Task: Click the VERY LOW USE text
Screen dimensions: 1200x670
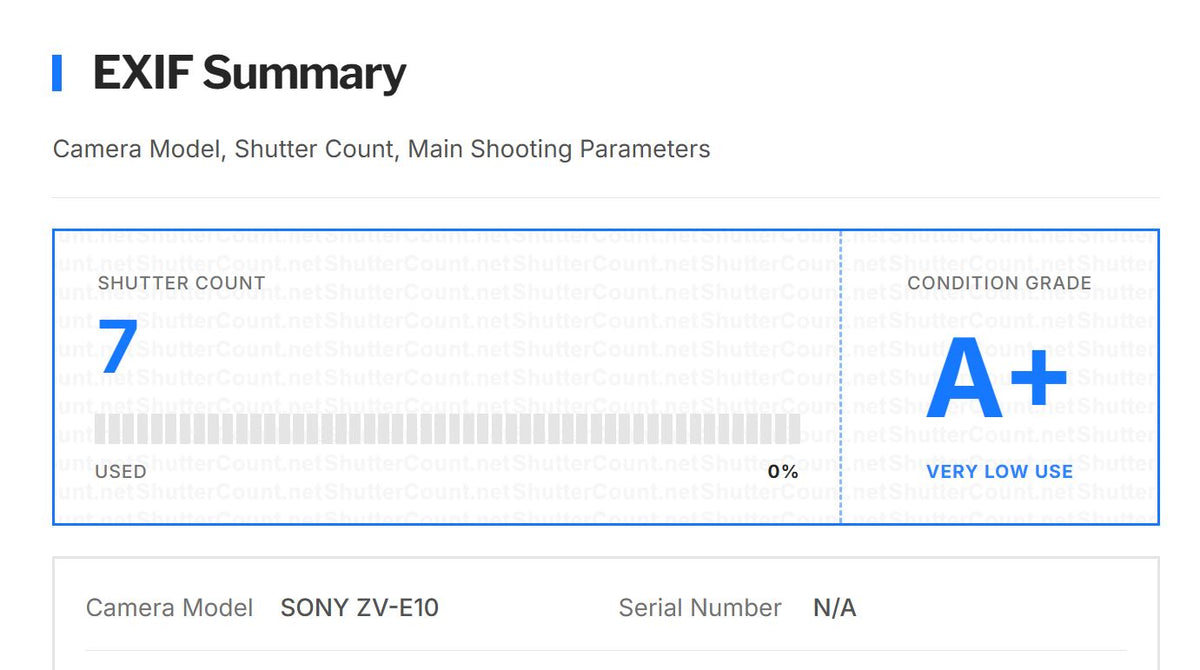Action: click(x=999, y=471)
